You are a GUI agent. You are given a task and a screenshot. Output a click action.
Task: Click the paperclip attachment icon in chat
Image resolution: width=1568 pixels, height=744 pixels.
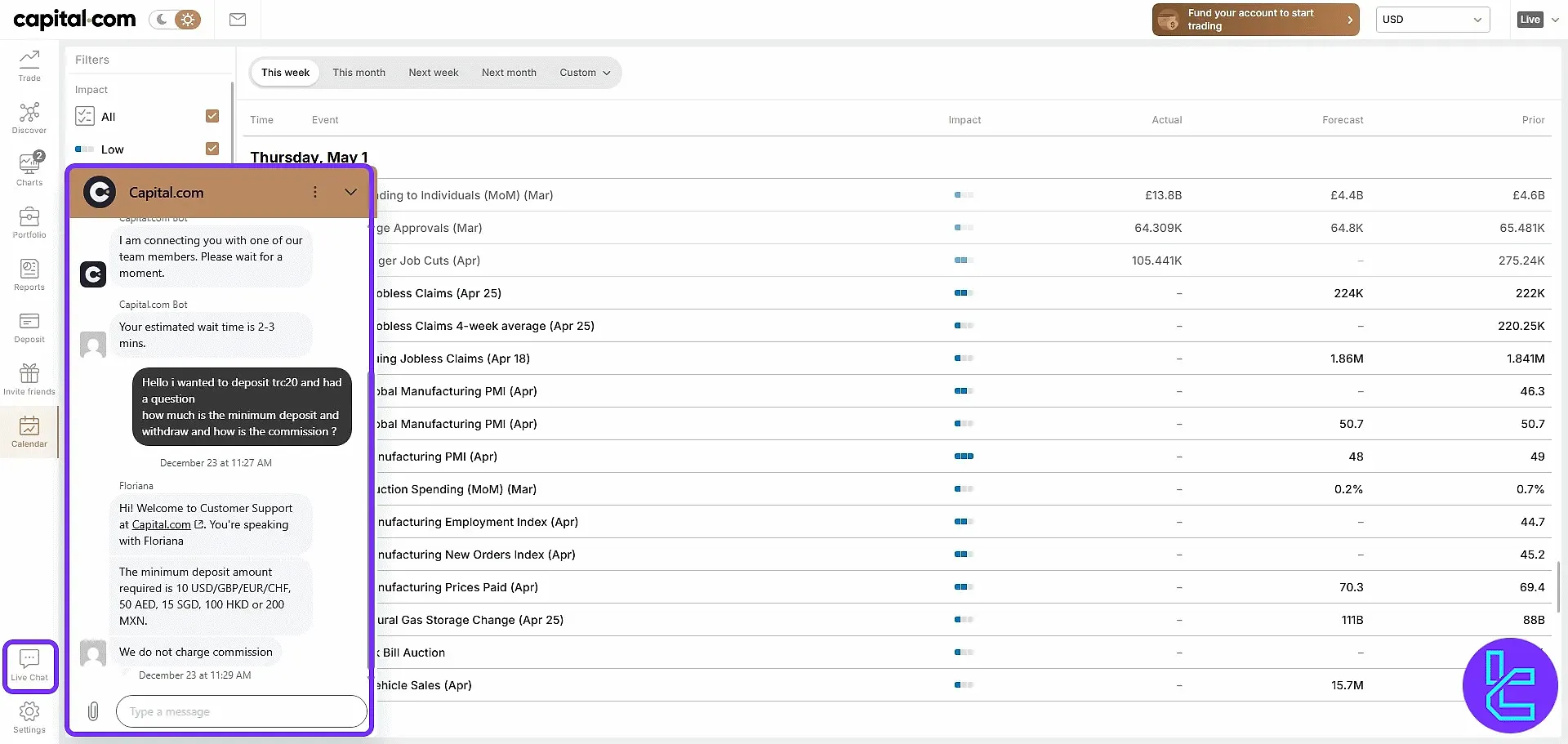[x=93, y=711]
